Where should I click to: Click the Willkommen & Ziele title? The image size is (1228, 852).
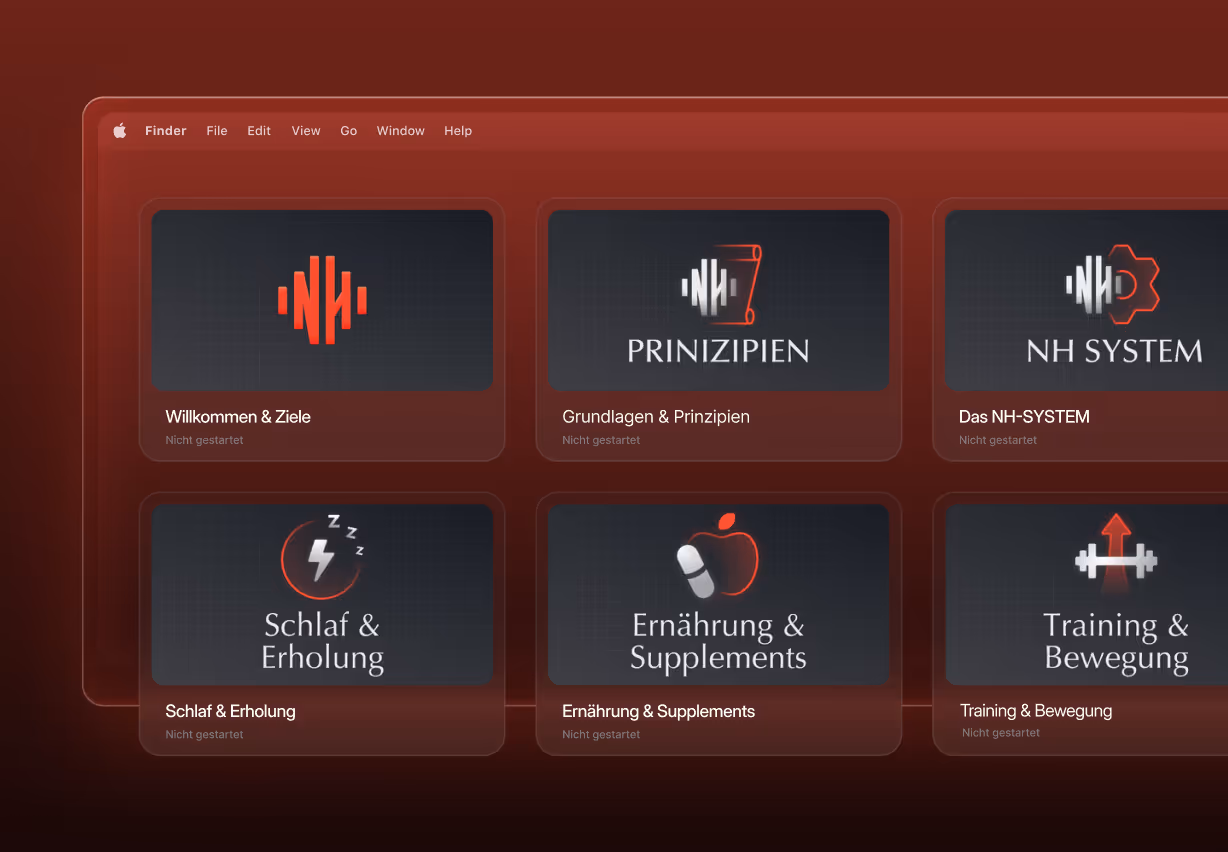coord(238,417)
